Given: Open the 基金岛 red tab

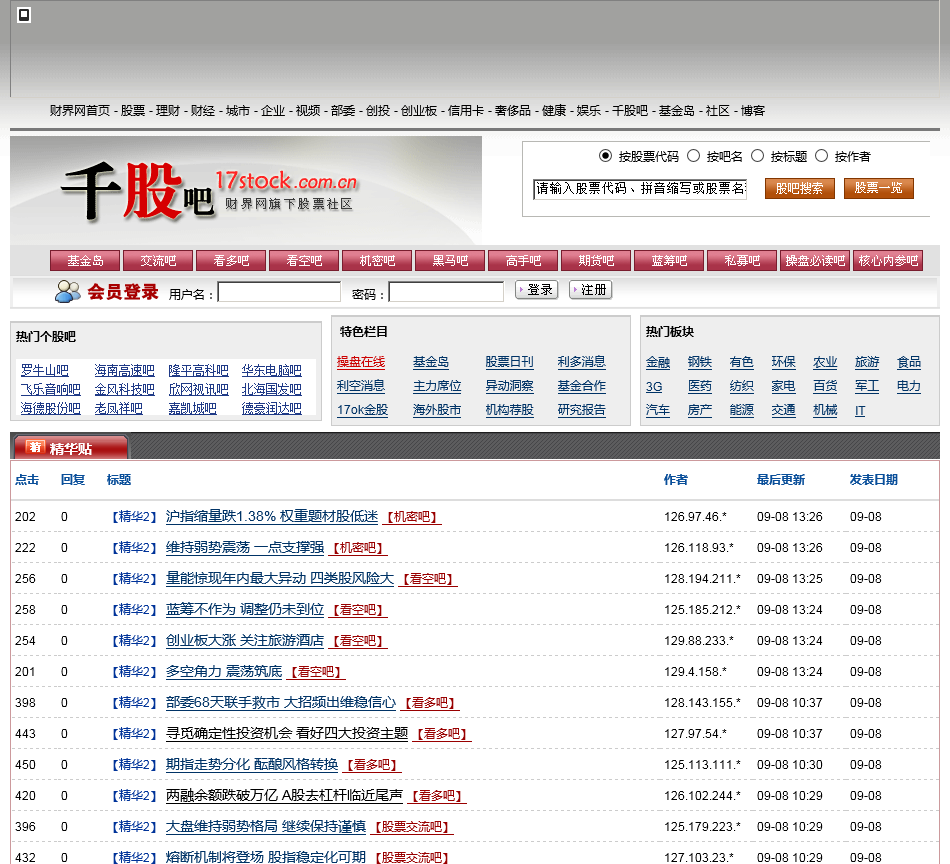Looking at the screenshot, I should click(85, 261).
